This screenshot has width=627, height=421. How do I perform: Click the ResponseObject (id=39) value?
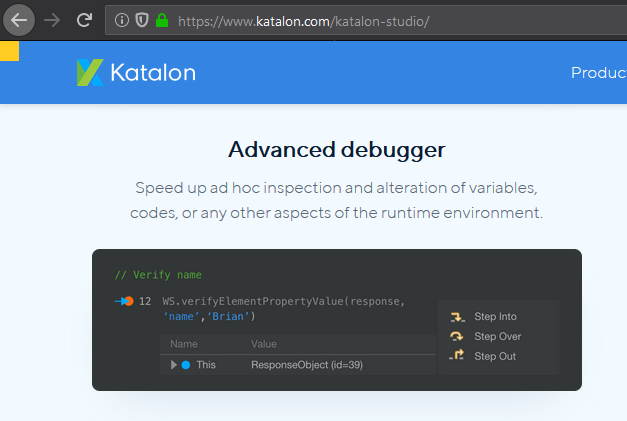[x=306, y=365]
